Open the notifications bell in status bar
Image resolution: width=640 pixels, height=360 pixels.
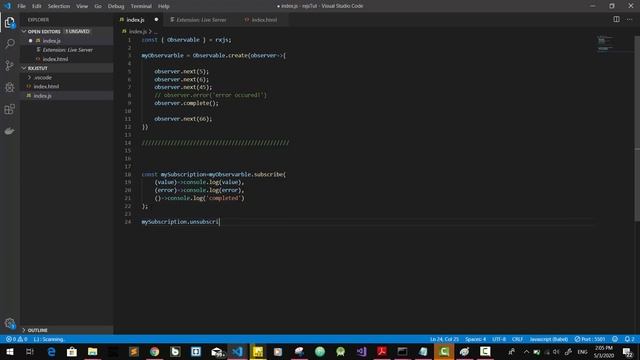point(629,339)
